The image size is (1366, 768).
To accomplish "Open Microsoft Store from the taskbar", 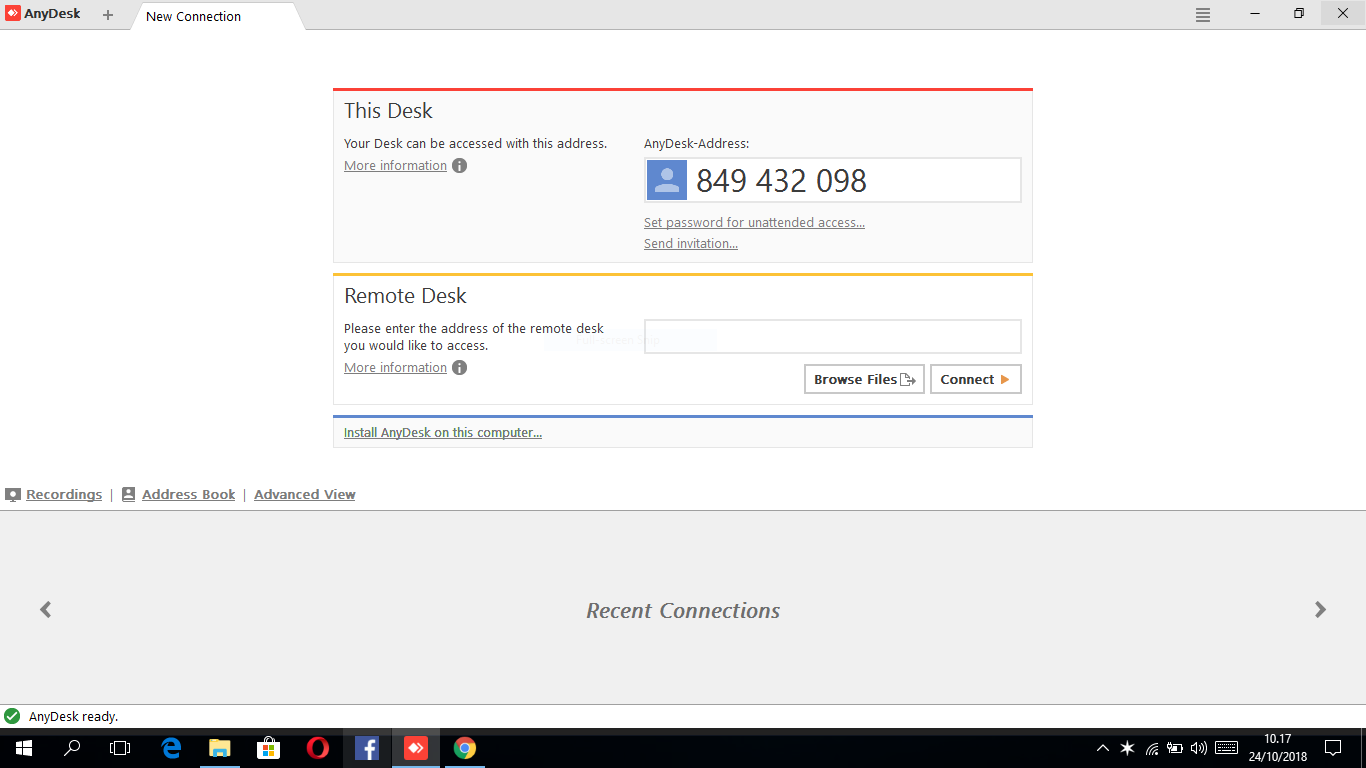I will click(x=268, y=748).
